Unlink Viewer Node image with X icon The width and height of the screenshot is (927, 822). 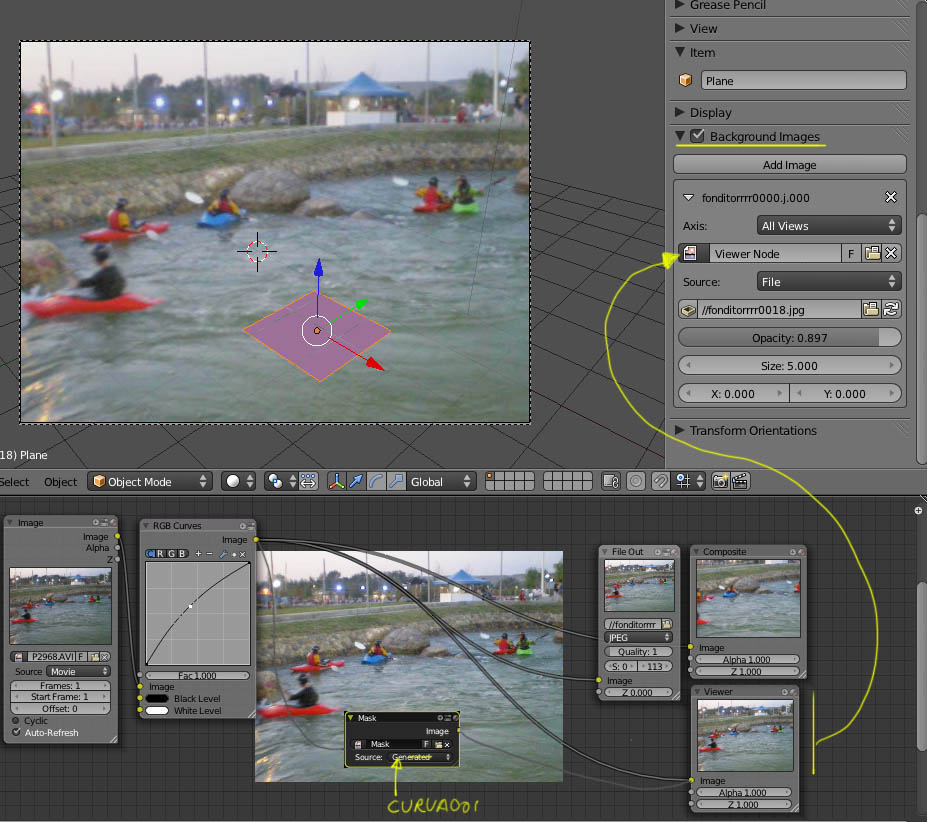pos(891,254)
